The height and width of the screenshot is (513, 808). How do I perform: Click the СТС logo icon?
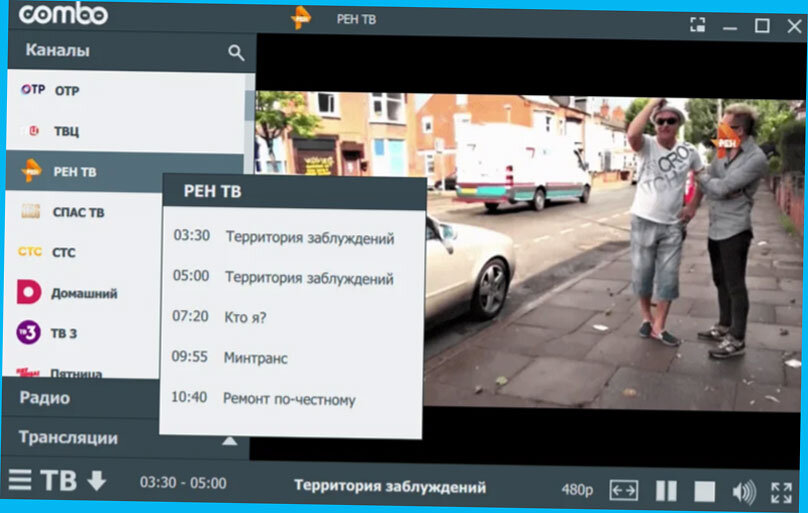coord(29,251)
